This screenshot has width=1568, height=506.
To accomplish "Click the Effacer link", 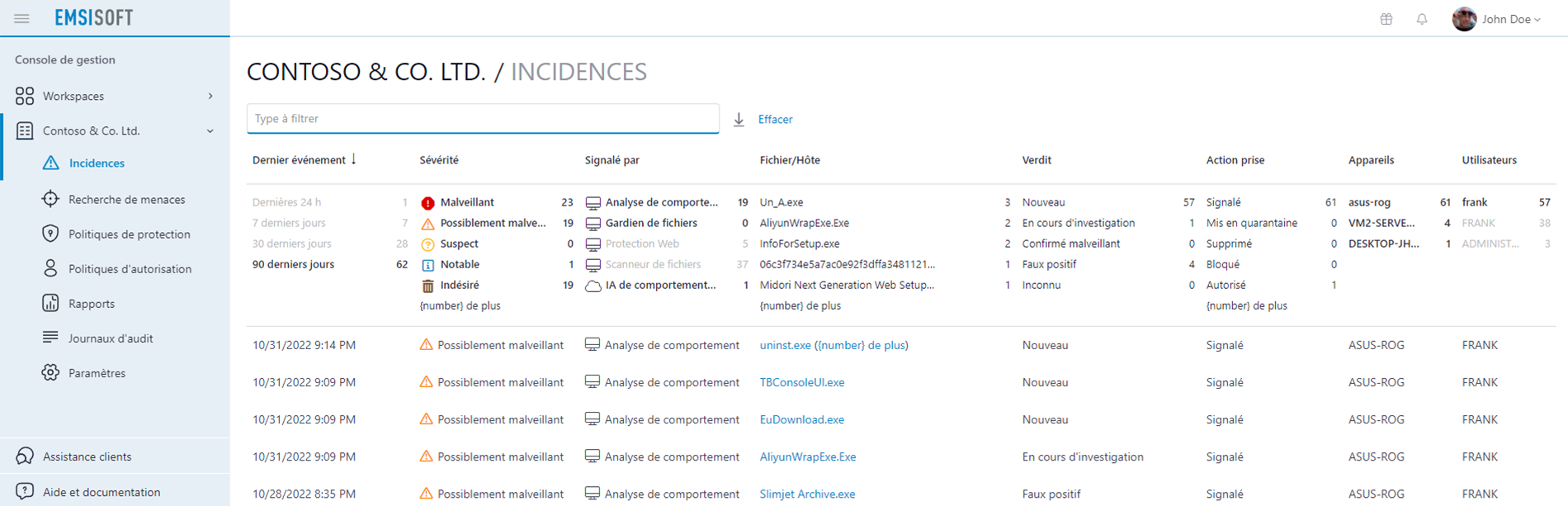I will 775,120.
